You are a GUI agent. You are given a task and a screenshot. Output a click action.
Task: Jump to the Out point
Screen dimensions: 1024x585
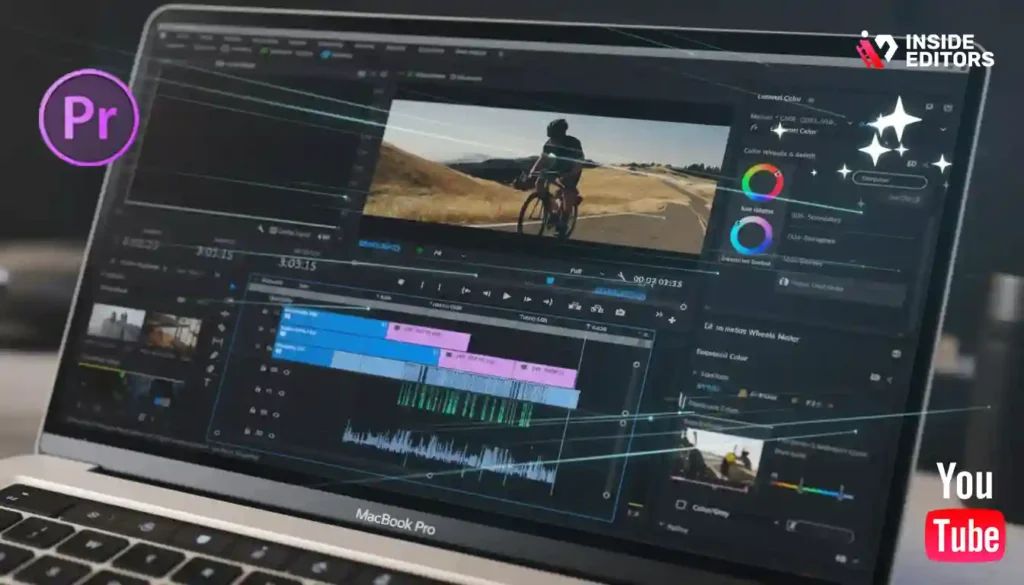tap(547, 301)
